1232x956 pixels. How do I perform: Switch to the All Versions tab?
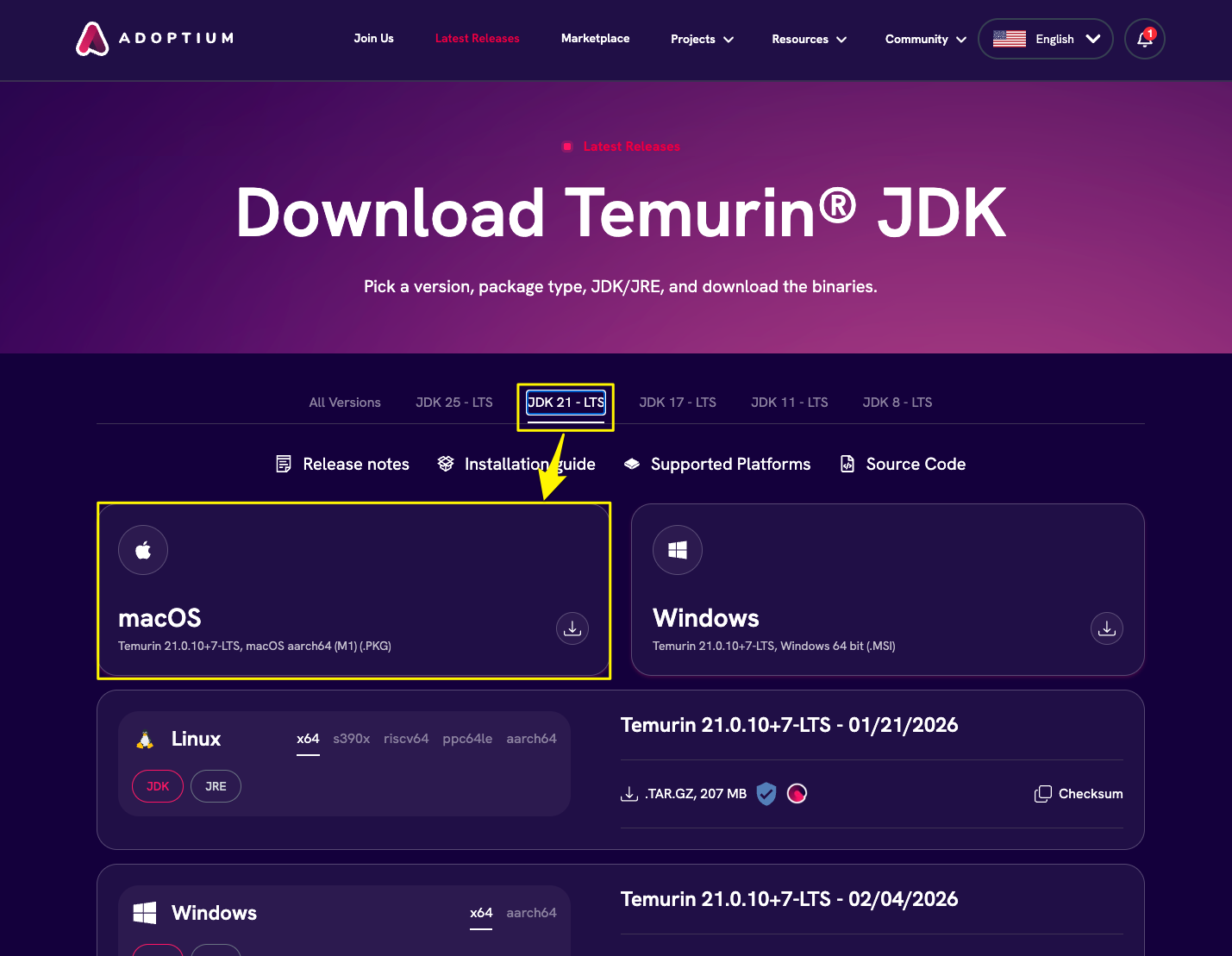click(345, 403)
